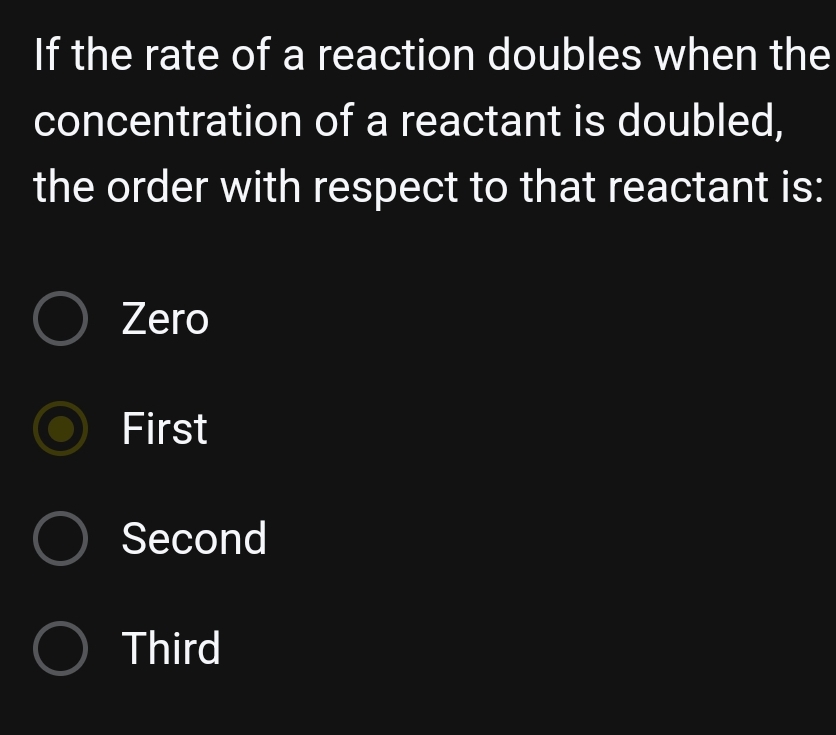
Task: Click the Zero radio button circle
Action: (x=60, y=318)
